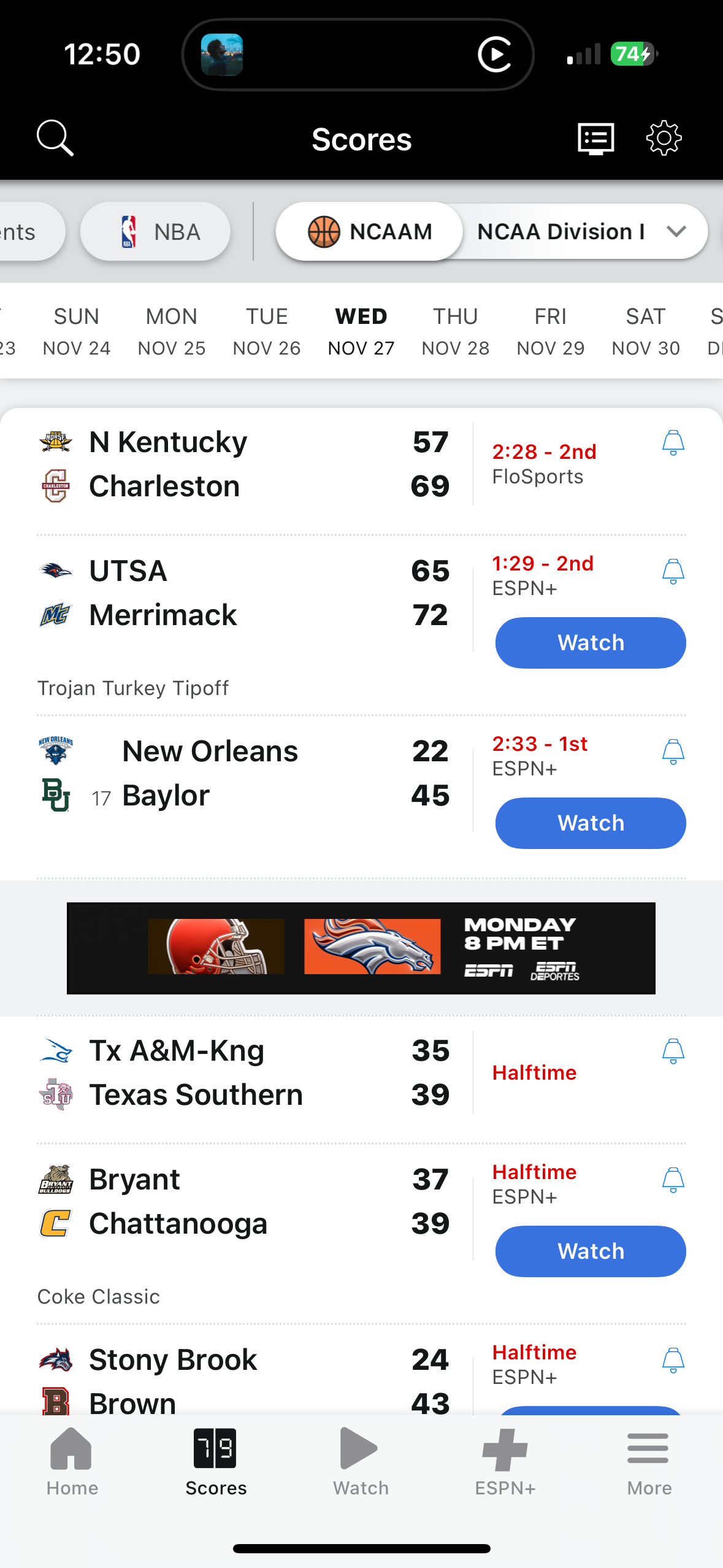Tap the Monday 8 PM ET ad banner
Screen dimensions: 723x1568
(361, 948)
